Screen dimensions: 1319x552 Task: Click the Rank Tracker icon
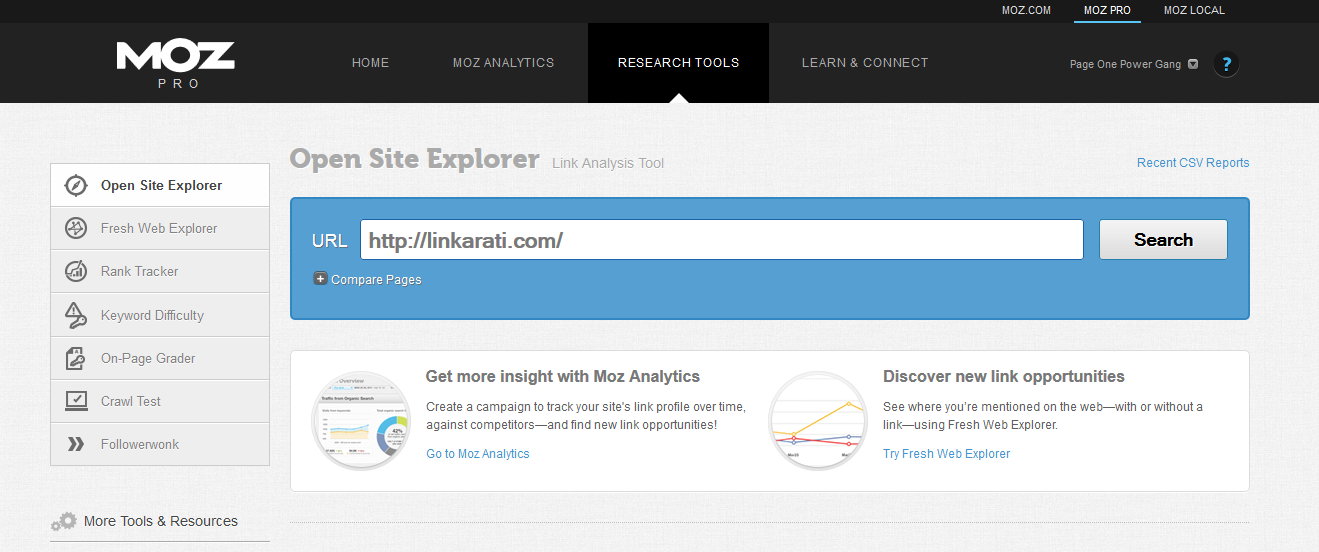(x=76, y=271)
